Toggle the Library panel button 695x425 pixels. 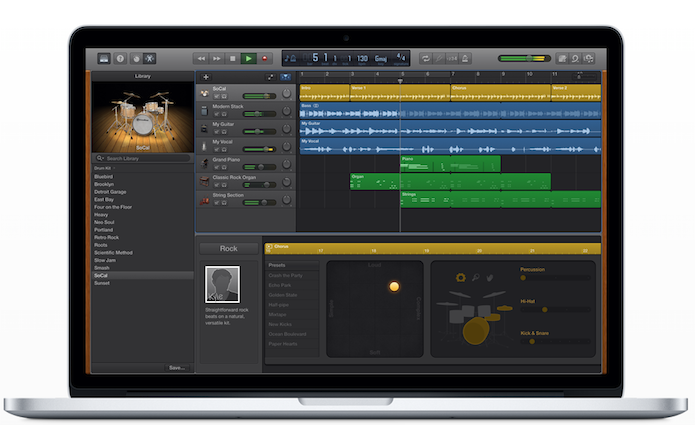click(104, 58)
